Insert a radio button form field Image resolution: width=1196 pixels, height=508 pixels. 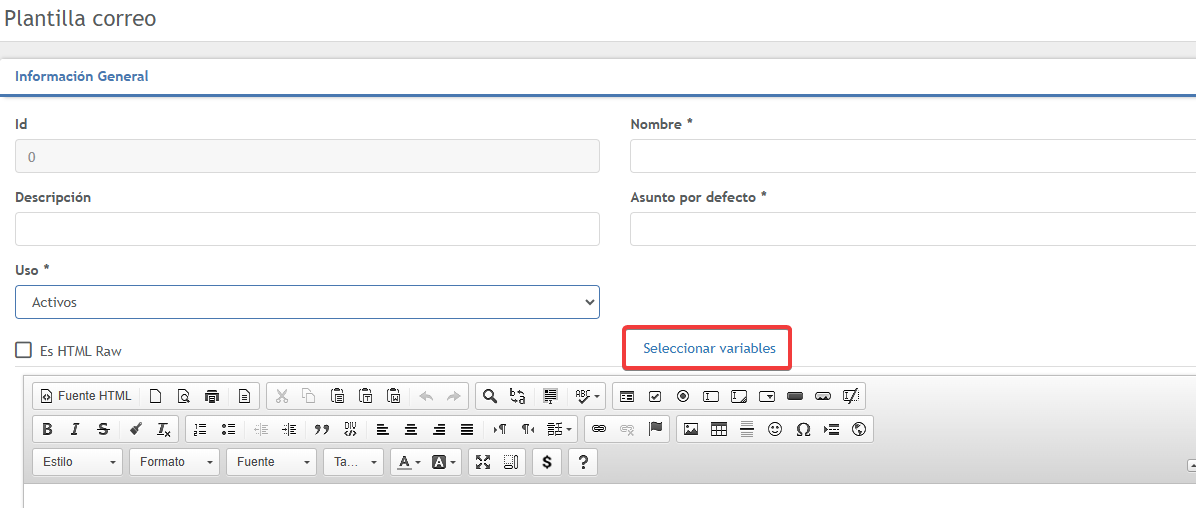(683, 396)
